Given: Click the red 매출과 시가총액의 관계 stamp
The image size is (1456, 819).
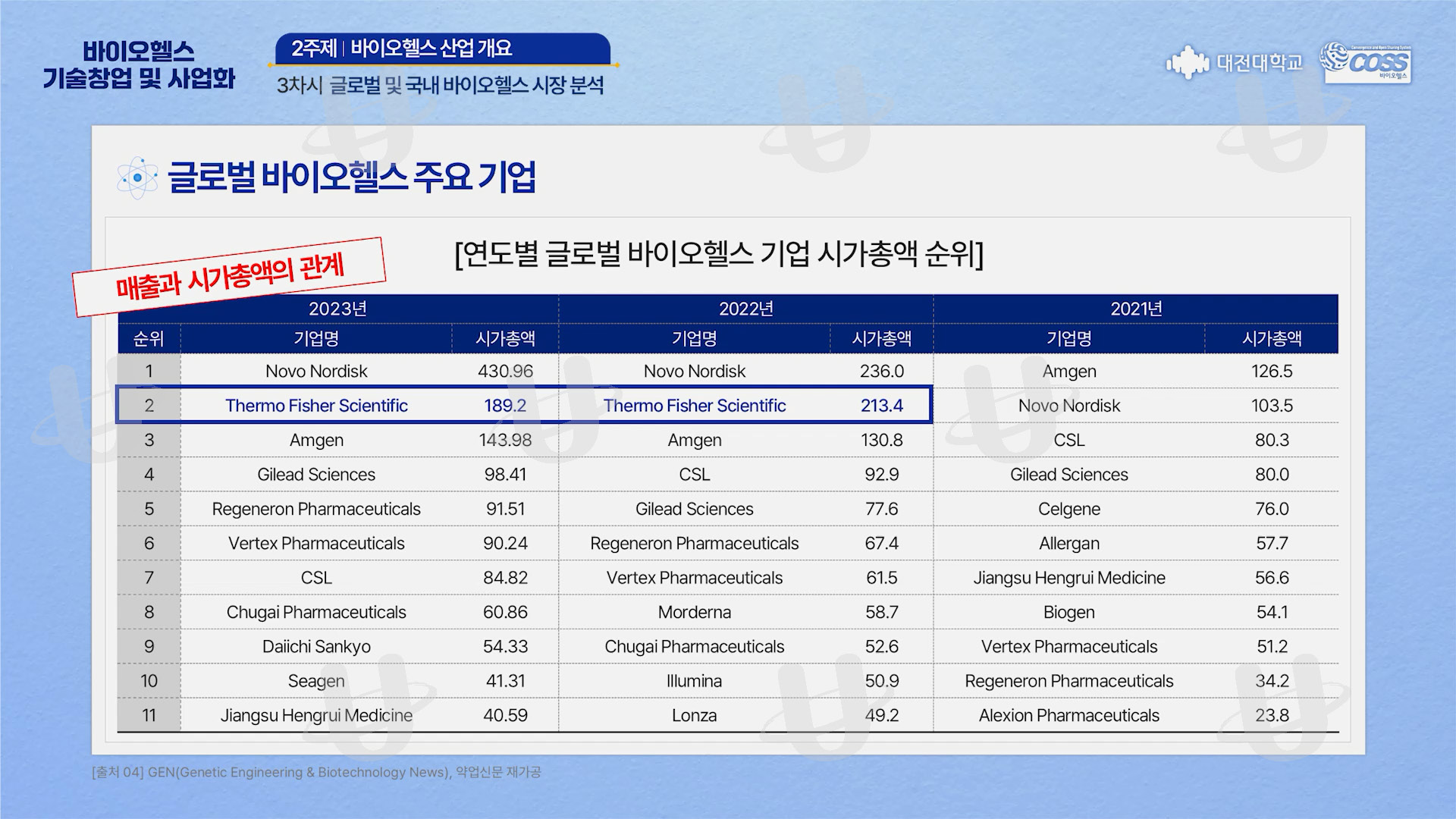Looking at the screenshot, I should tap(229, 276).
